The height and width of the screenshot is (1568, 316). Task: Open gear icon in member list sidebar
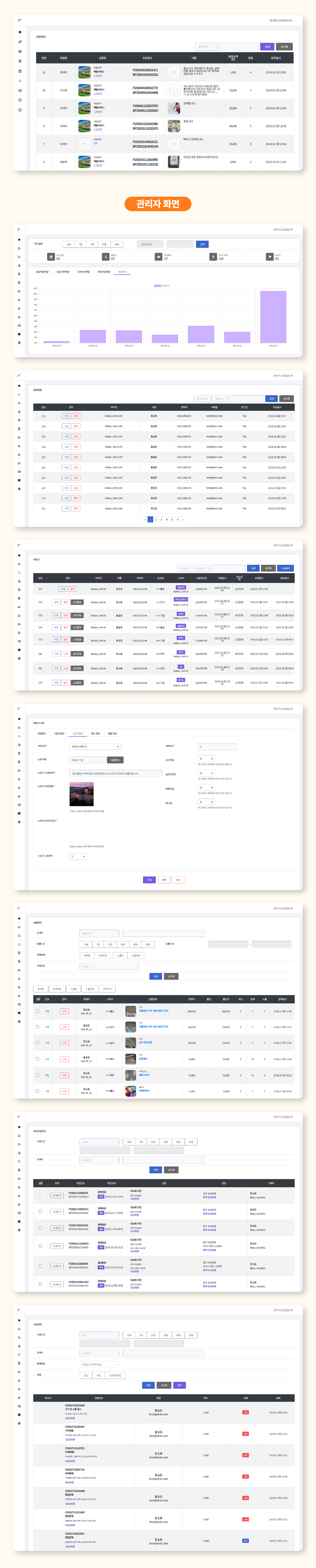[x=19, y=489]
